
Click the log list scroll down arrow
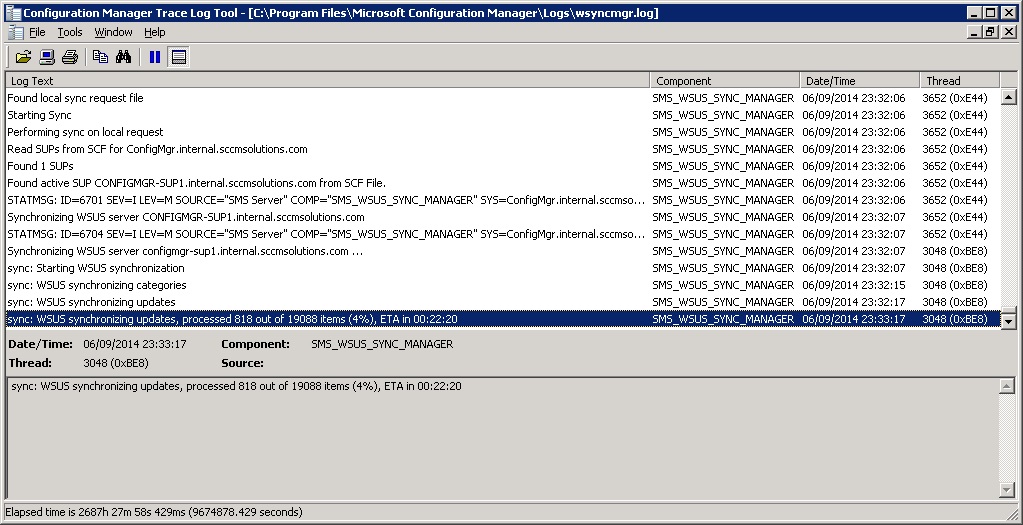point(1008,321)
